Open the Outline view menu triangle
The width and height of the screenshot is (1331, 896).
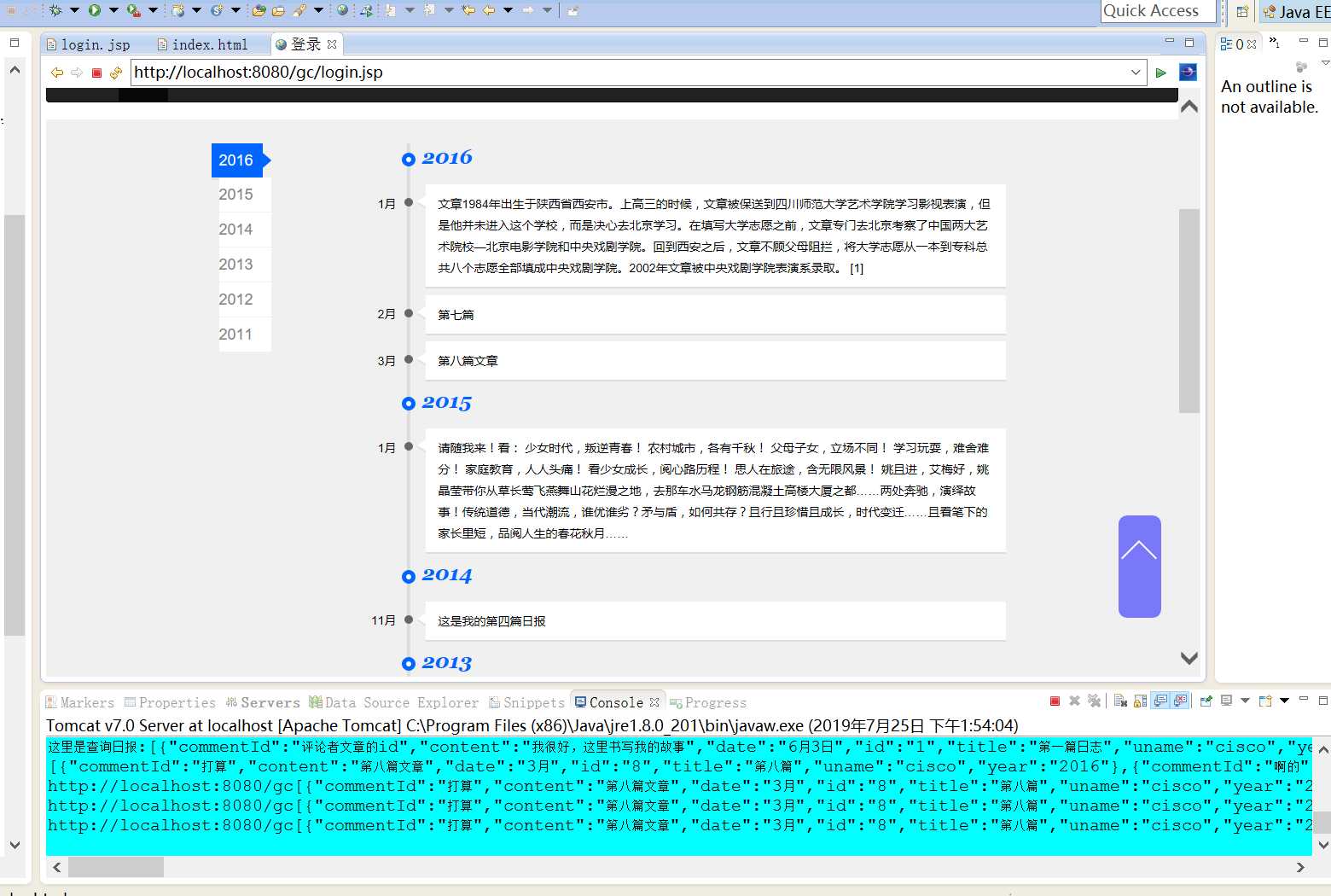tap(1325, 63)
